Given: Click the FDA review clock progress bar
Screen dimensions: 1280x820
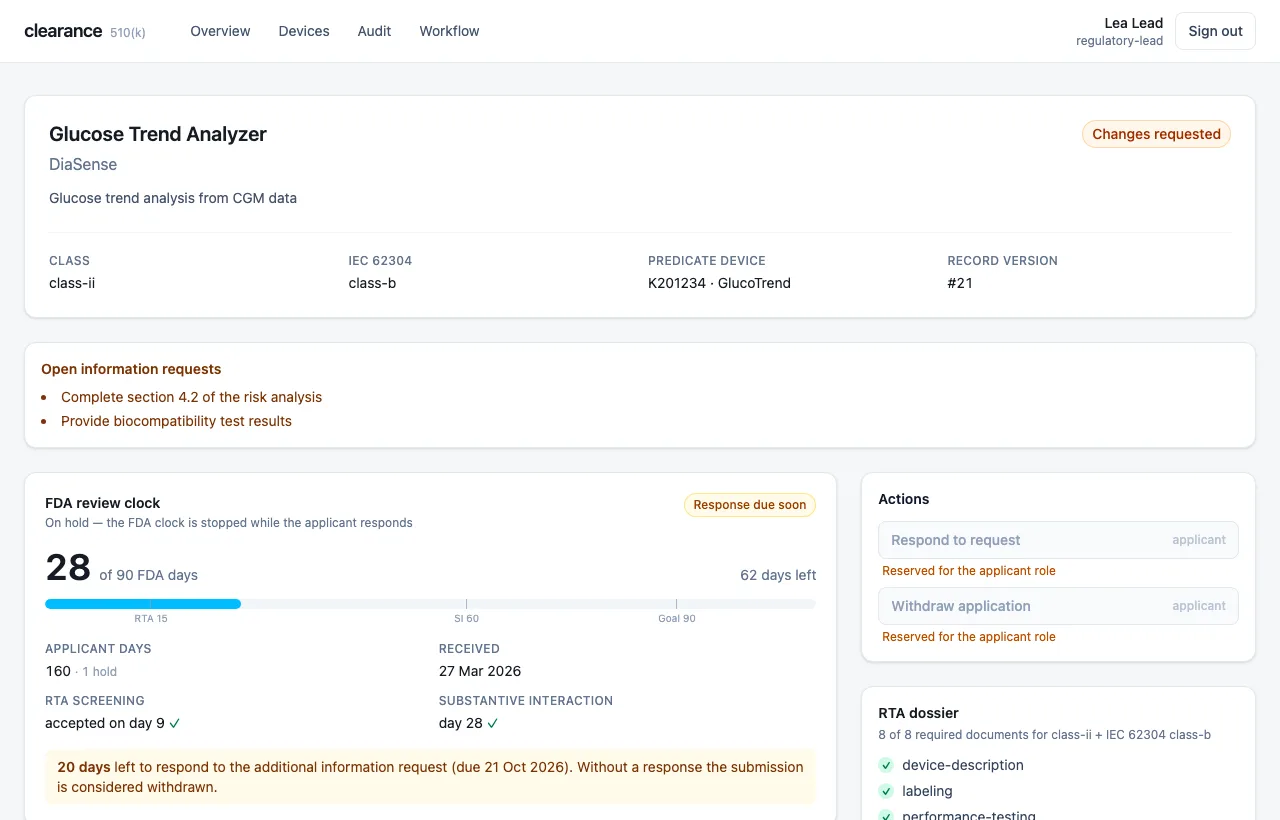Looking at the screenshot, I should click(x=430, y=604).
